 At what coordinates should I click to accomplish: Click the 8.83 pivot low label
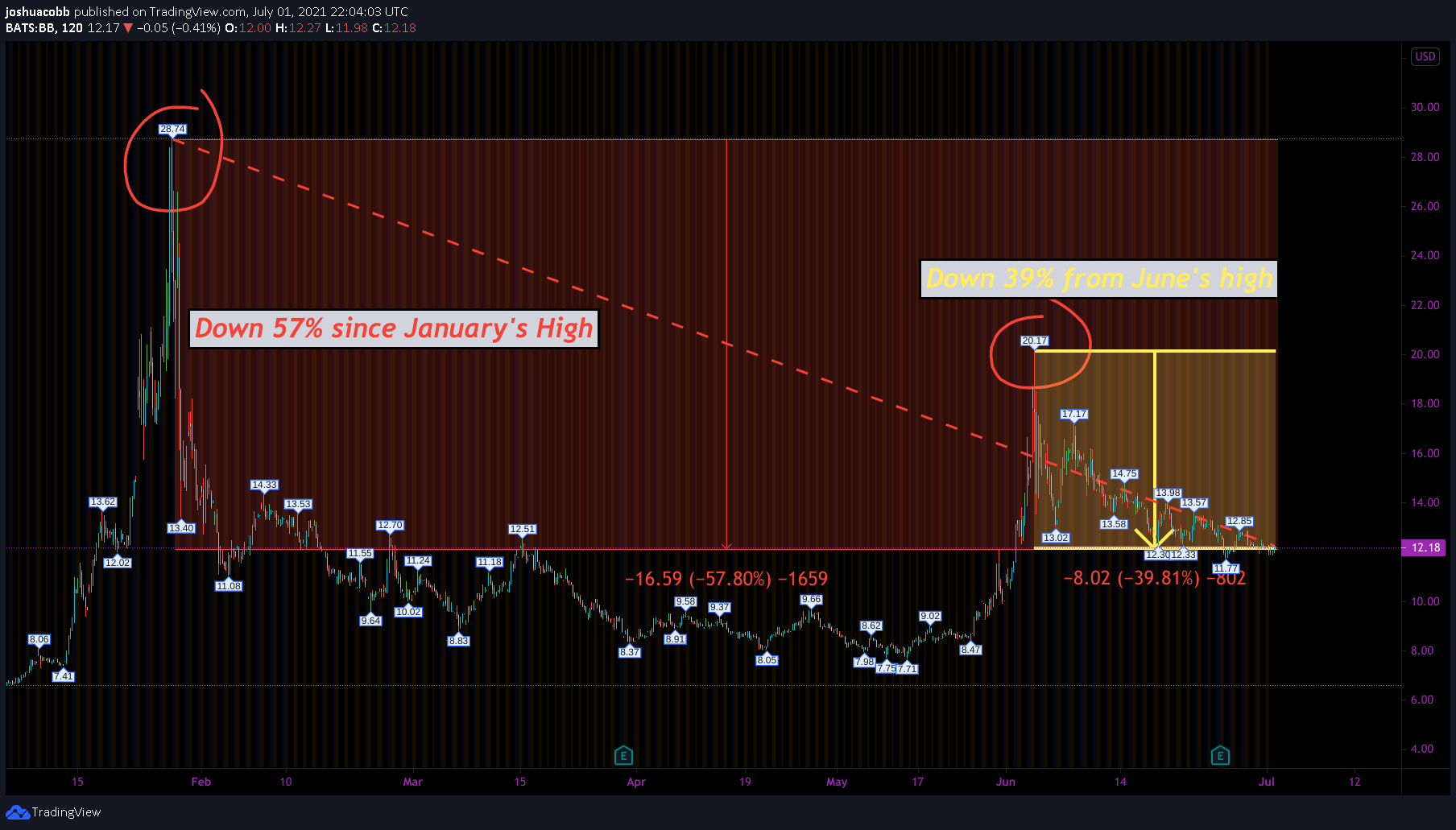tap(458, 641)
